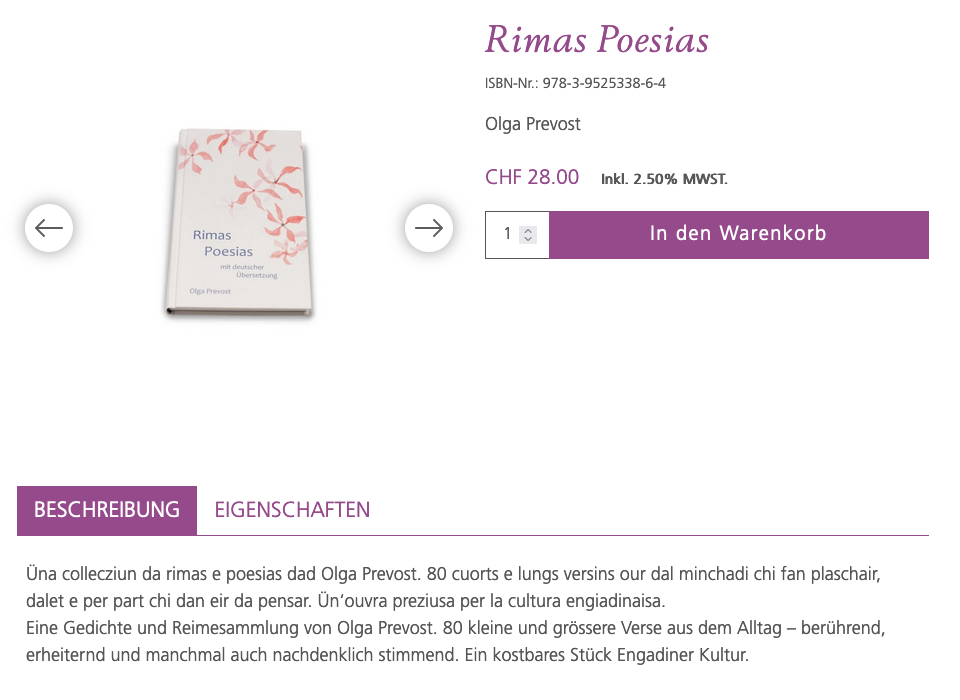Open the Eigenschaften tab
The height and width of the screenshot is (700, 960).
[x=292, y=510]
